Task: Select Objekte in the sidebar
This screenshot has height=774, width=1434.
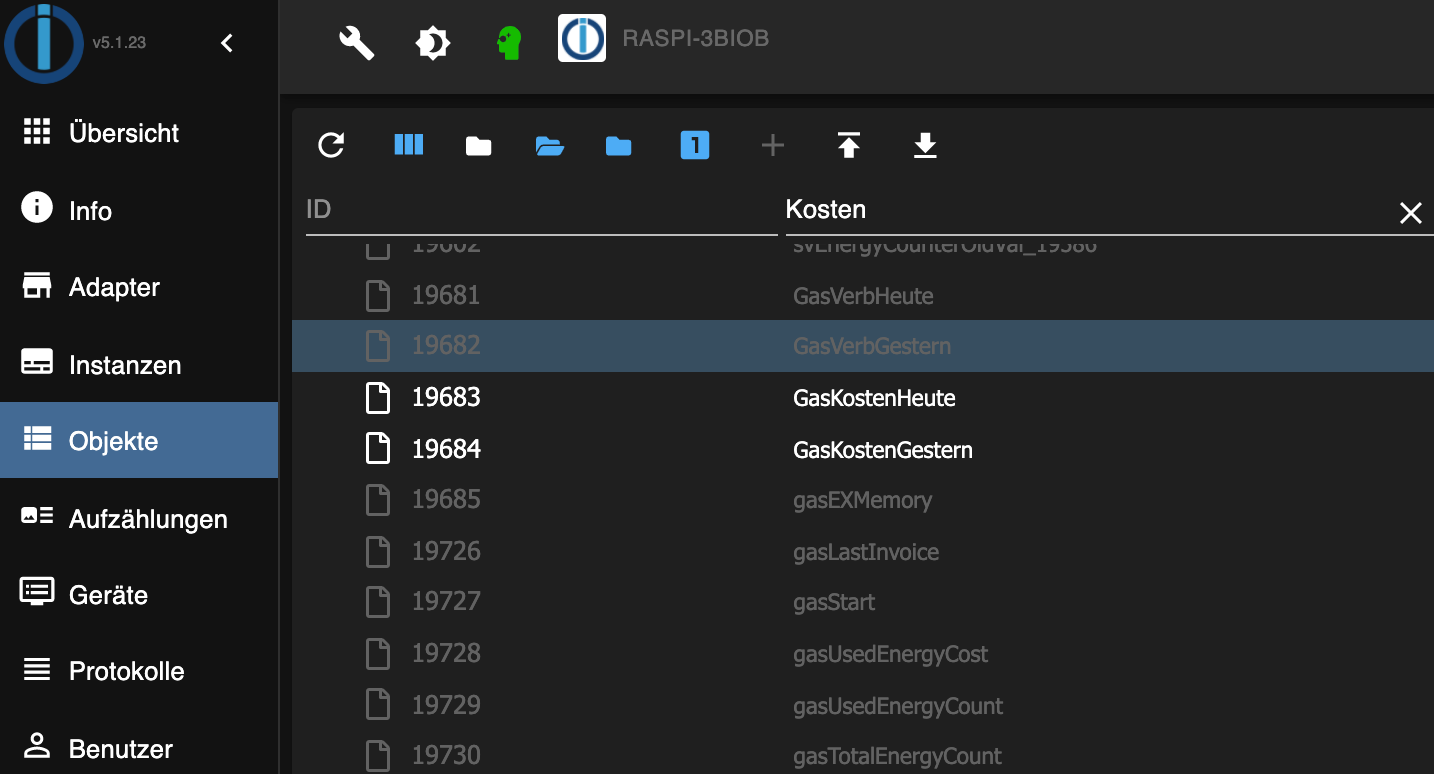Action: pos(139,440)
